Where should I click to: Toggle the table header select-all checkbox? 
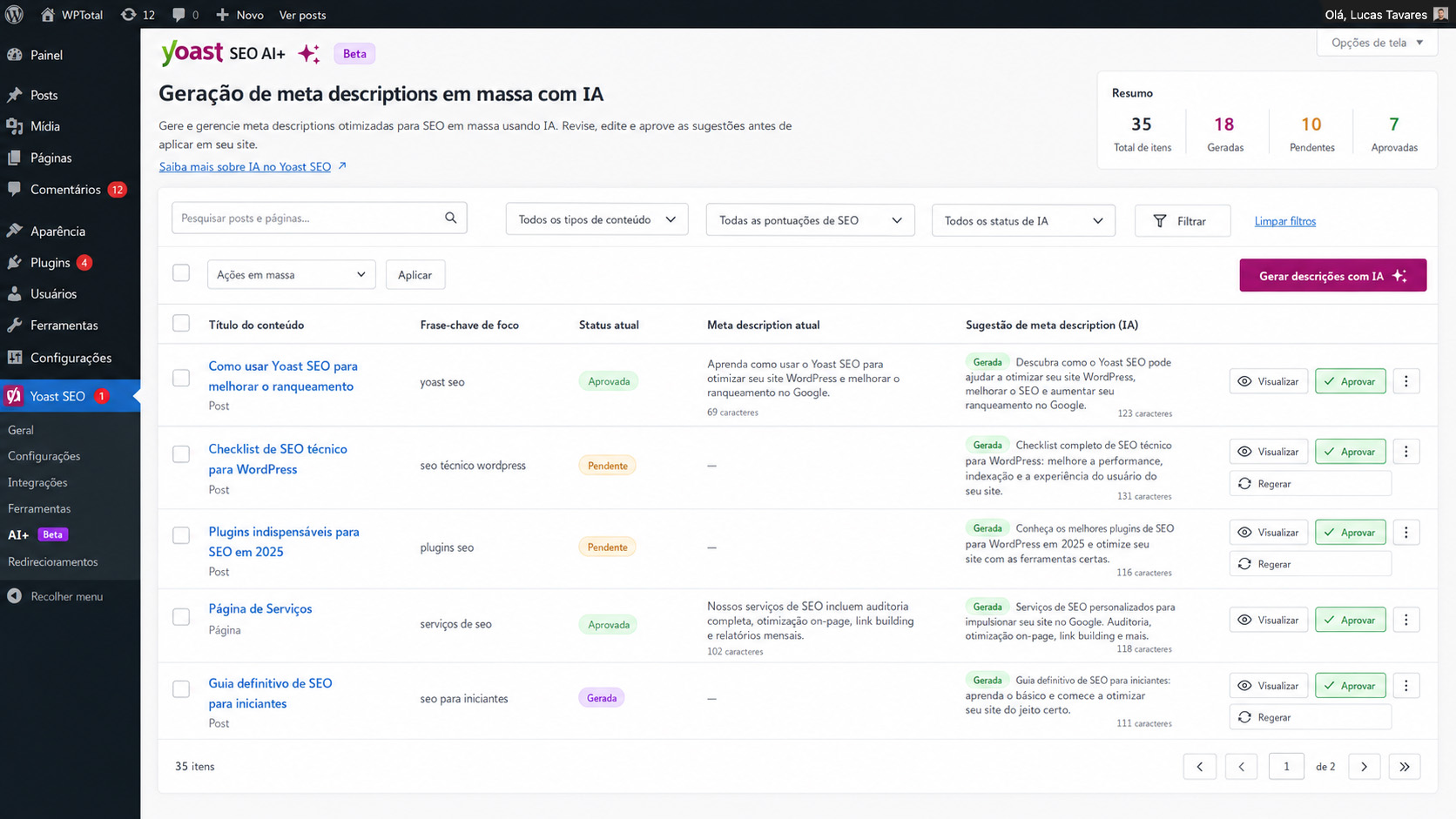click(181, 324)
